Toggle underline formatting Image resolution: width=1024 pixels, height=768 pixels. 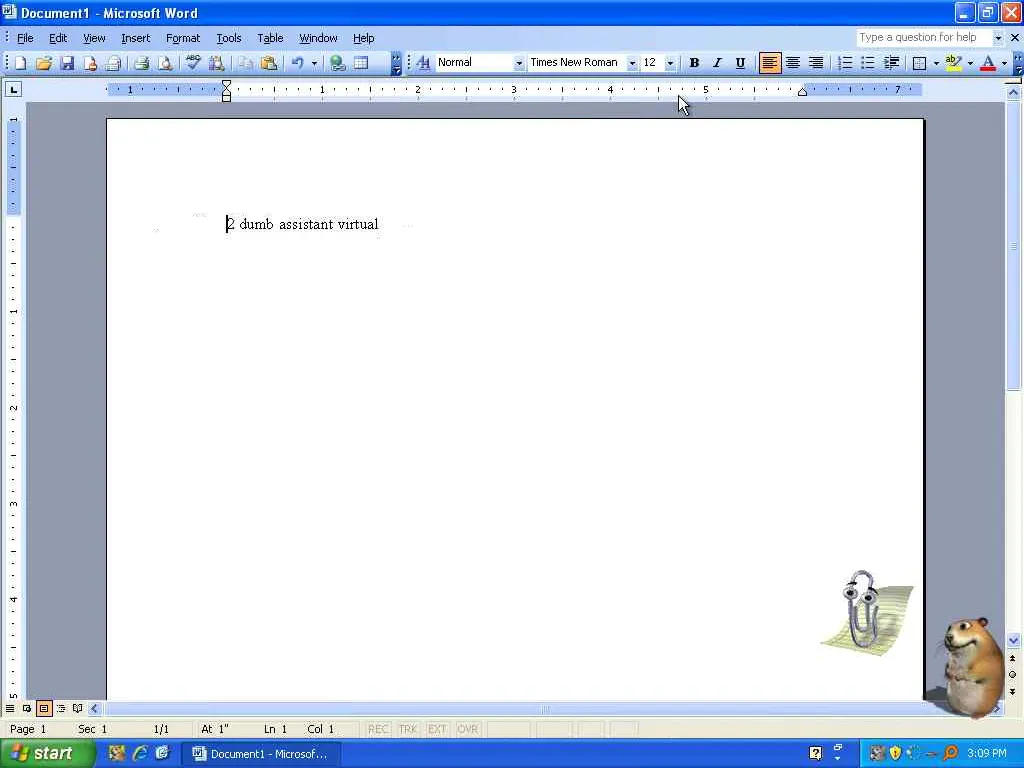coord(740,63)
